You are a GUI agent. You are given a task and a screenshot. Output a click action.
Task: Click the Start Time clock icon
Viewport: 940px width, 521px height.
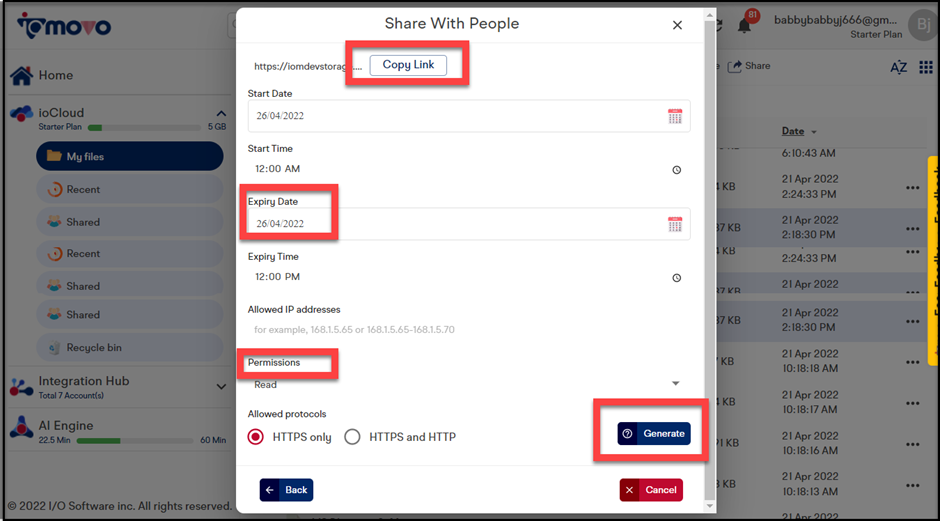[676, 170]
